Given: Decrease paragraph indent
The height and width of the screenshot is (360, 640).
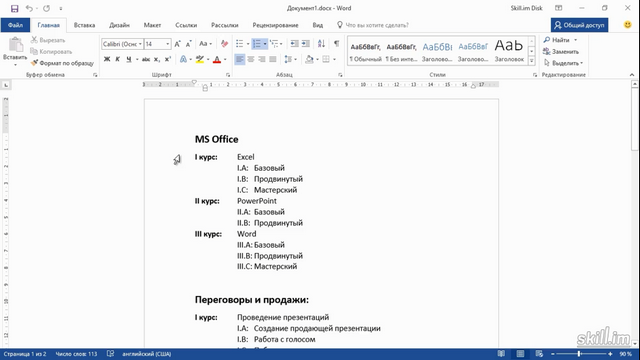Looking at the screenshot, I should click(x=294, y=44).
